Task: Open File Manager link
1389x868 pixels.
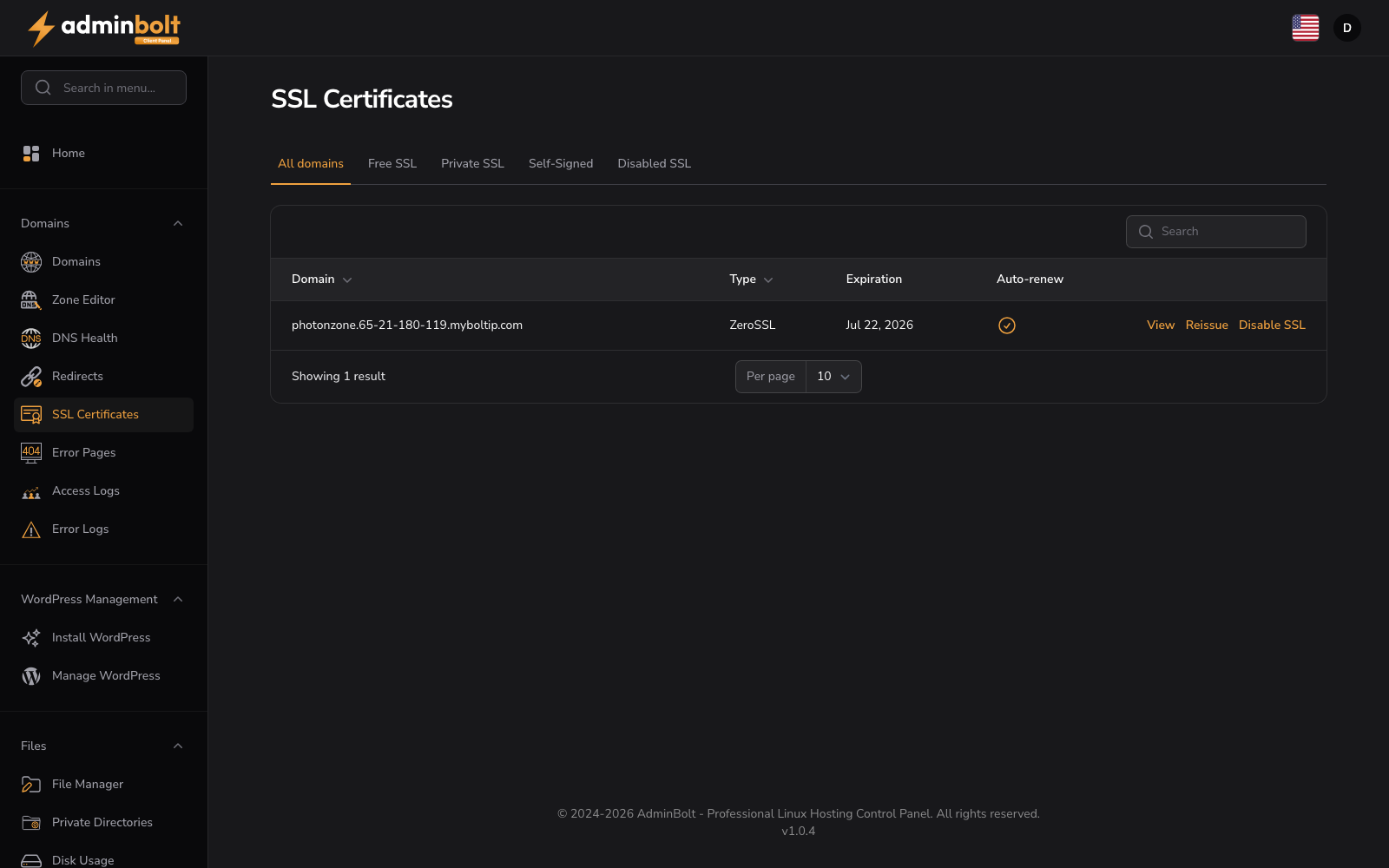Action: [103, 785]
